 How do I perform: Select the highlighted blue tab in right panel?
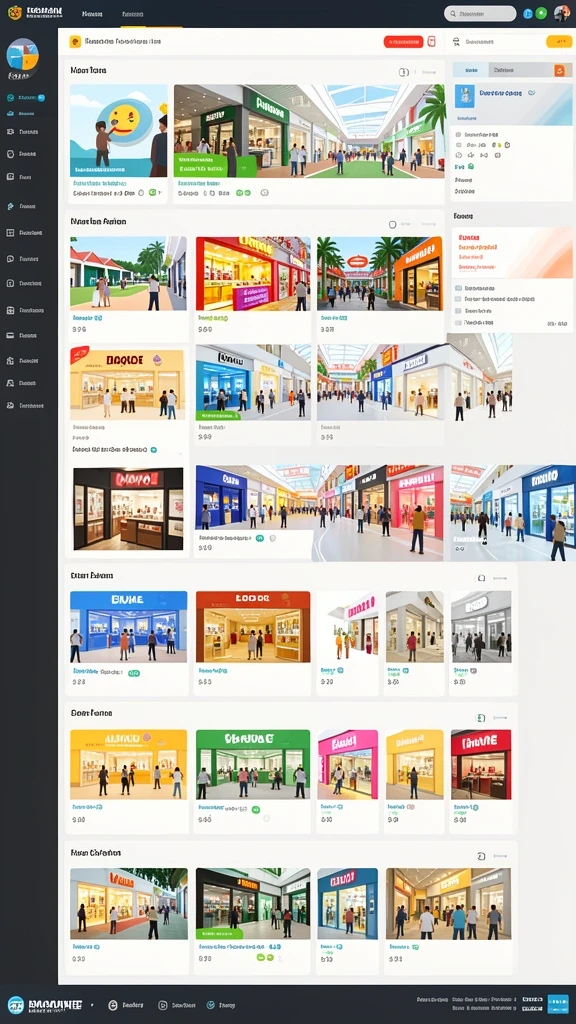[470, 70]
